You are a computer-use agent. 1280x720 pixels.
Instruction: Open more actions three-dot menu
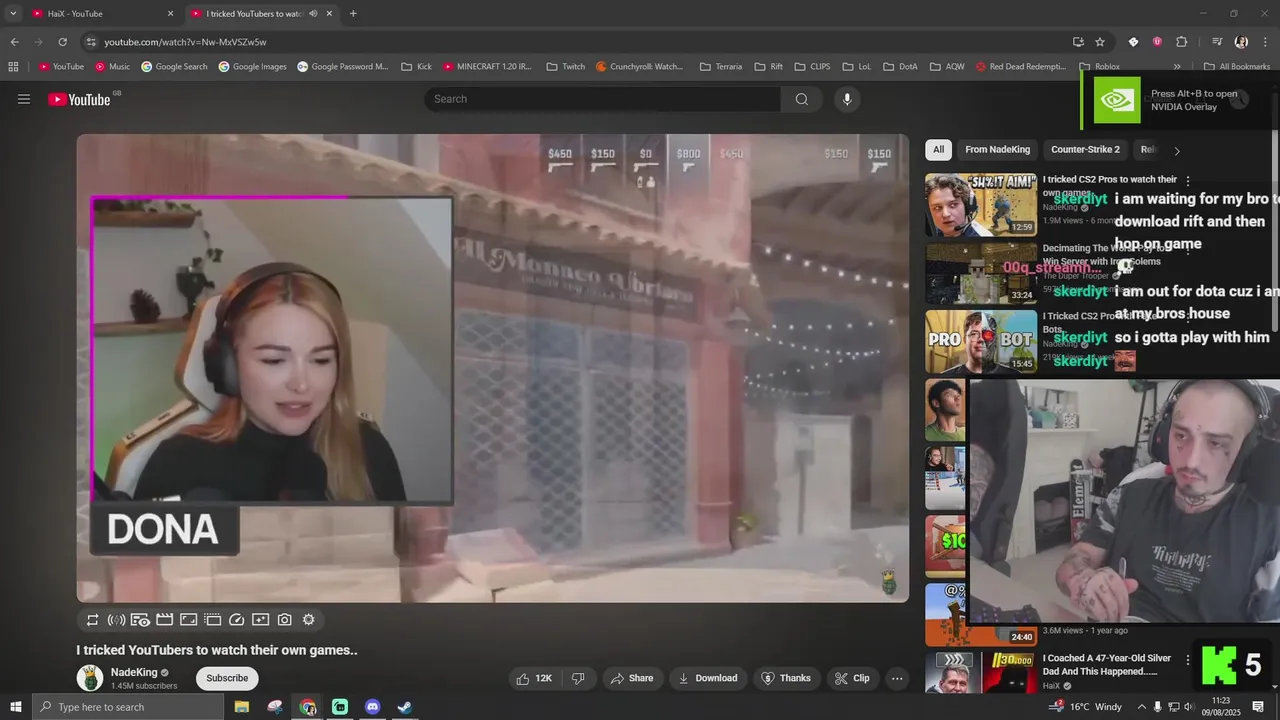point(897,678)
